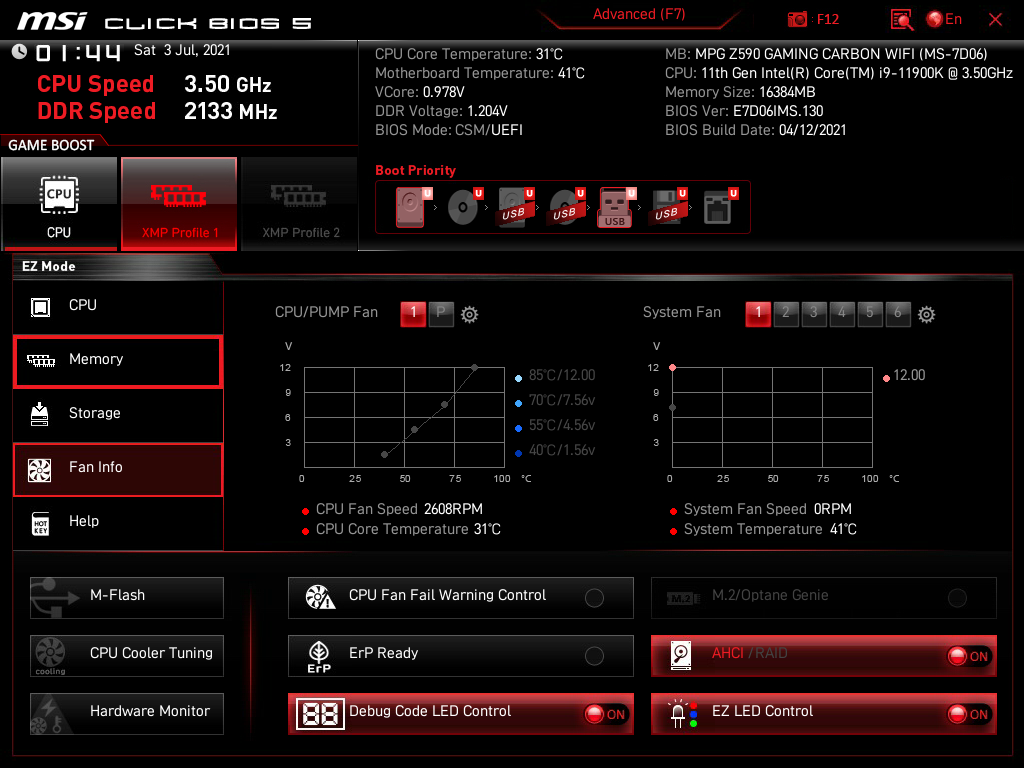Screen dimensions: 1024x768
Task: Select USB key boot priority device
Action: [616, 207]
